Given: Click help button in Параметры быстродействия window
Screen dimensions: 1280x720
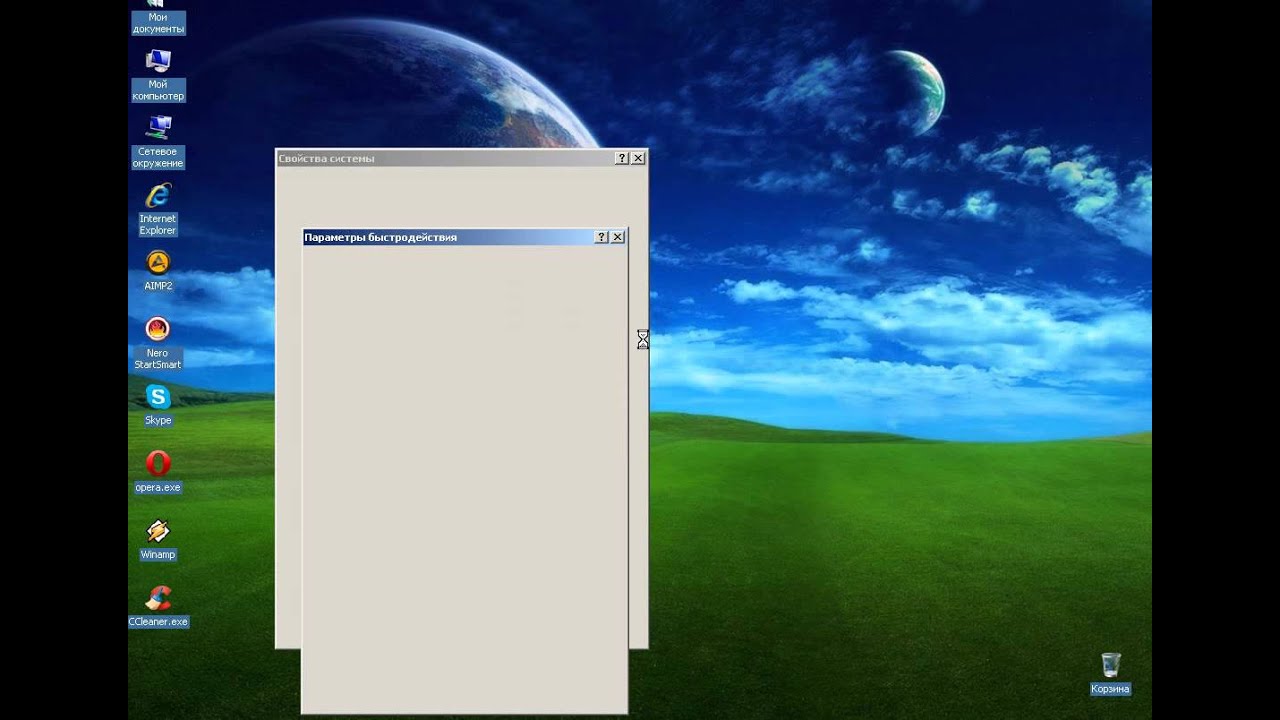Looking at the screenshot, I should 601,237.
